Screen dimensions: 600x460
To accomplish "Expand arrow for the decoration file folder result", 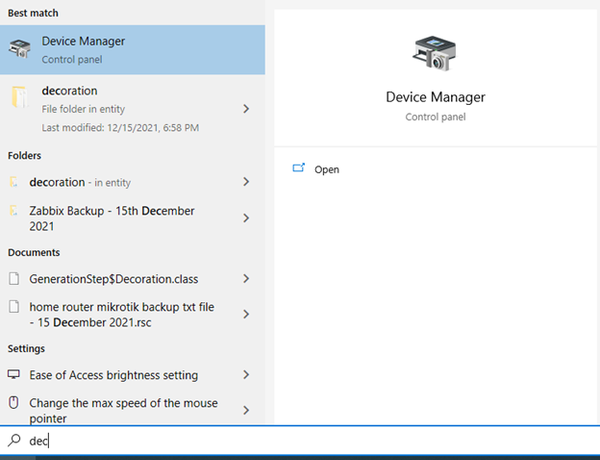I will tap(246, 108).
